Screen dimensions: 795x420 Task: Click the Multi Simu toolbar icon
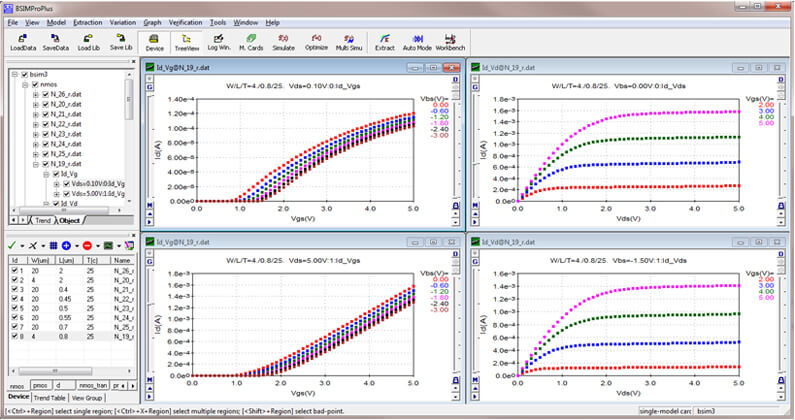click(349, 42)
